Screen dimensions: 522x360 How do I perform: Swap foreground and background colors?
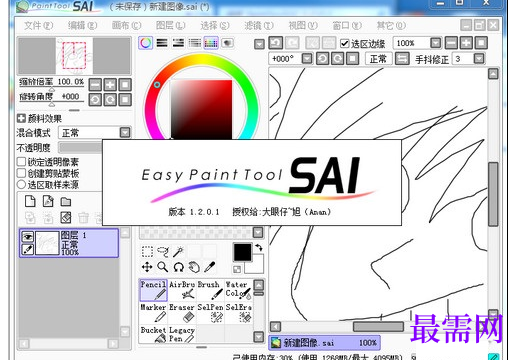click(x=259, y=248)
